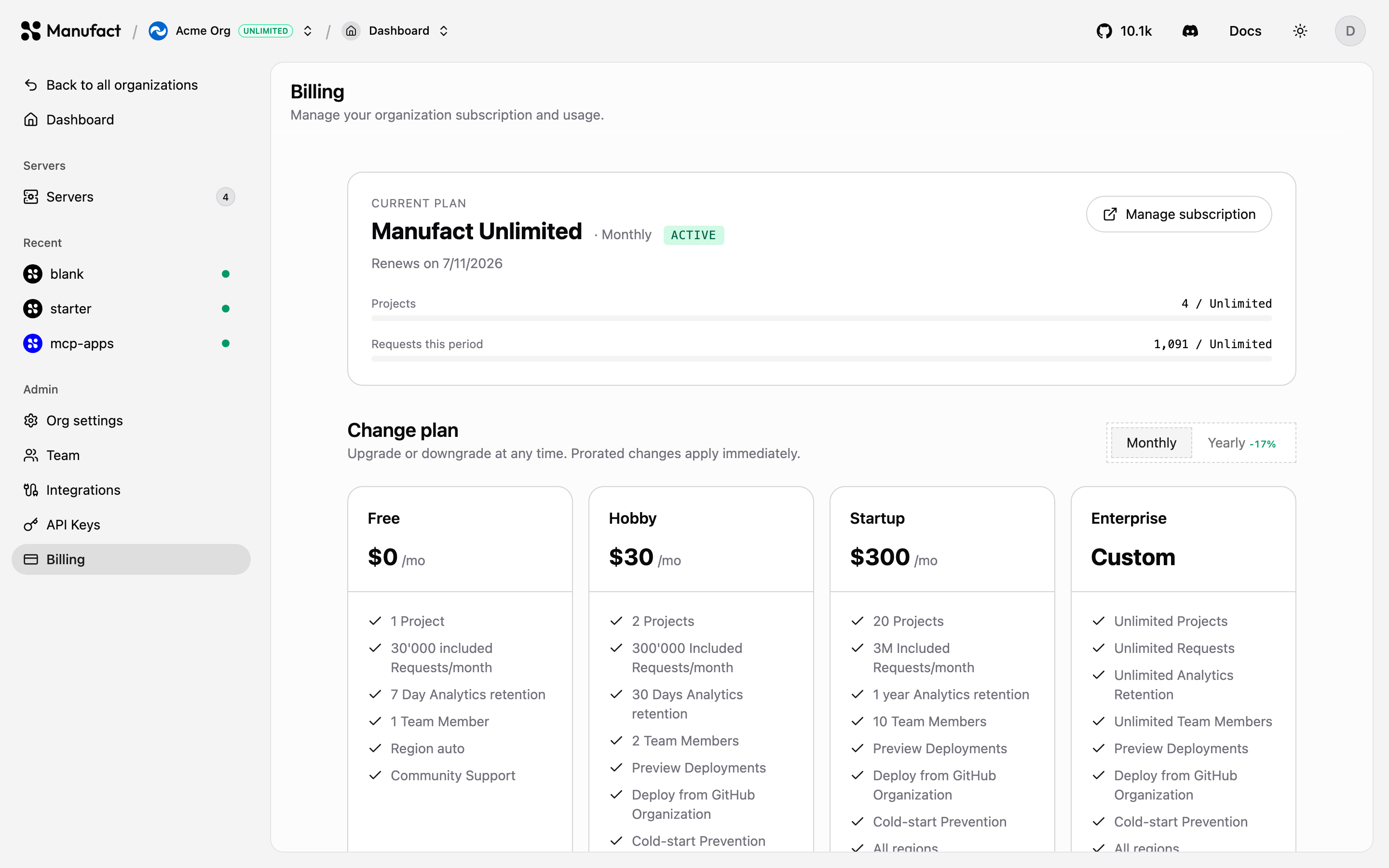The width and height of the screenshot is (1389, 868).
Task: Click the Renews on 7/11/2026 text
Action: pos(437,263)
